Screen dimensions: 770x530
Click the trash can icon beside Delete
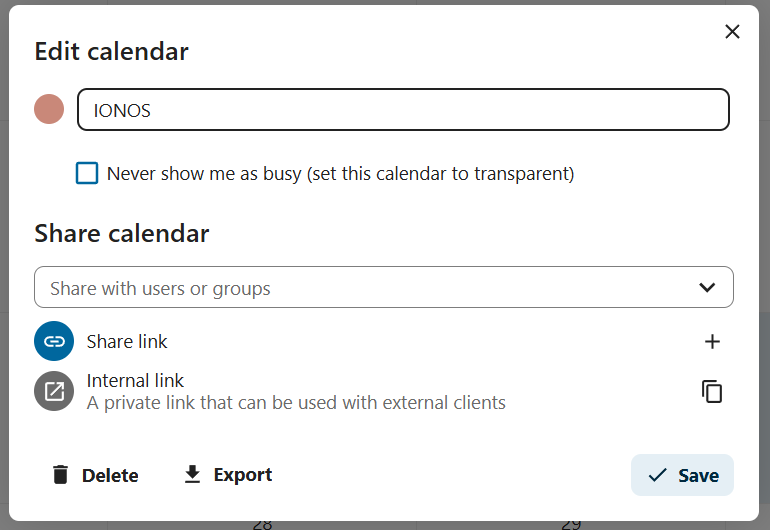click(61, 475)
